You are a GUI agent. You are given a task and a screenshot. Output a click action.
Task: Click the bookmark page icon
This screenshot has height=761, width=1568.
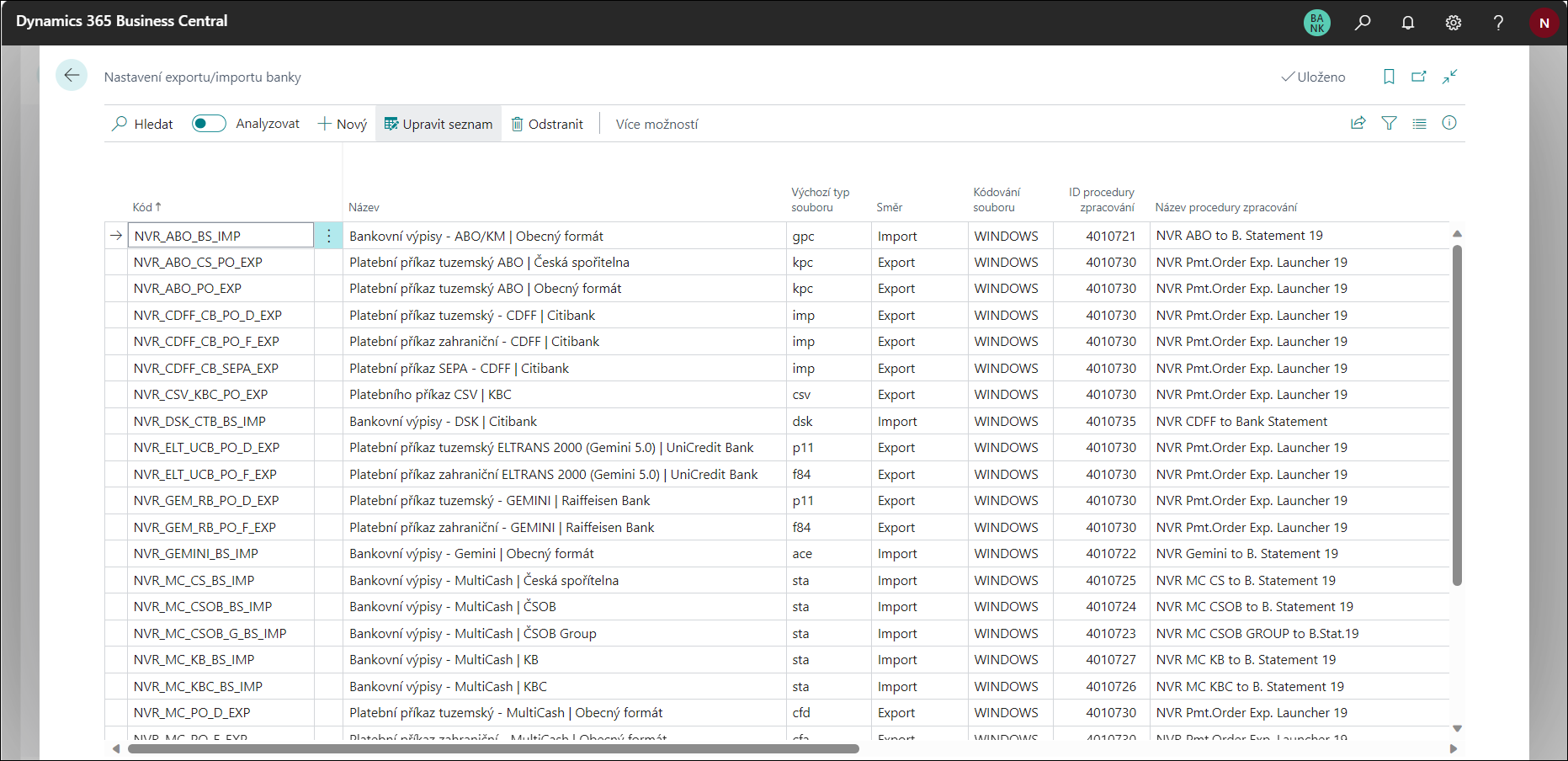click(1389, 77)
